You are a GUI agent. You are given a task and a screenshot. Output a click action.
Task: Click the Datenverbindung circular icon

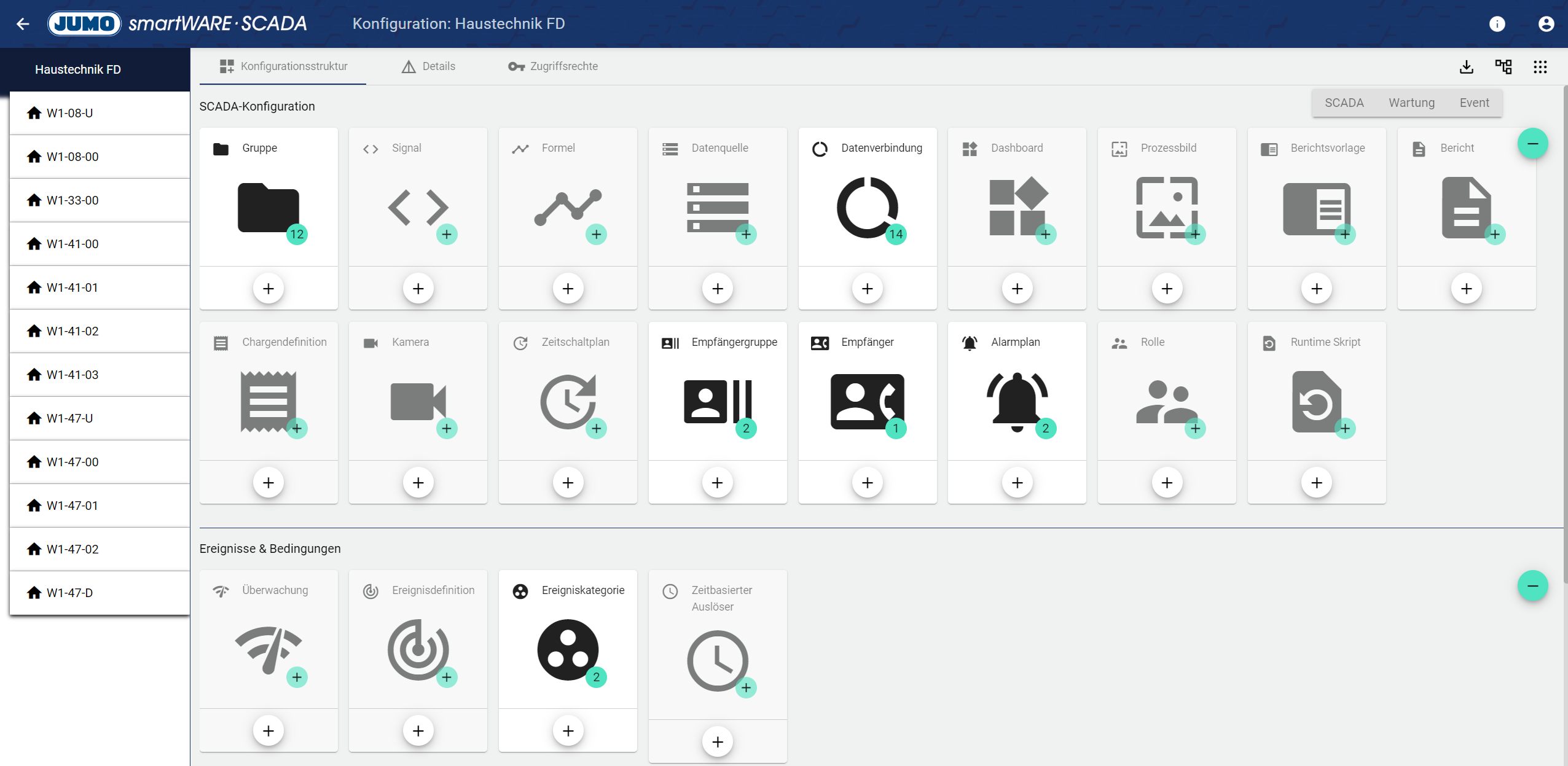pos(867,208)
